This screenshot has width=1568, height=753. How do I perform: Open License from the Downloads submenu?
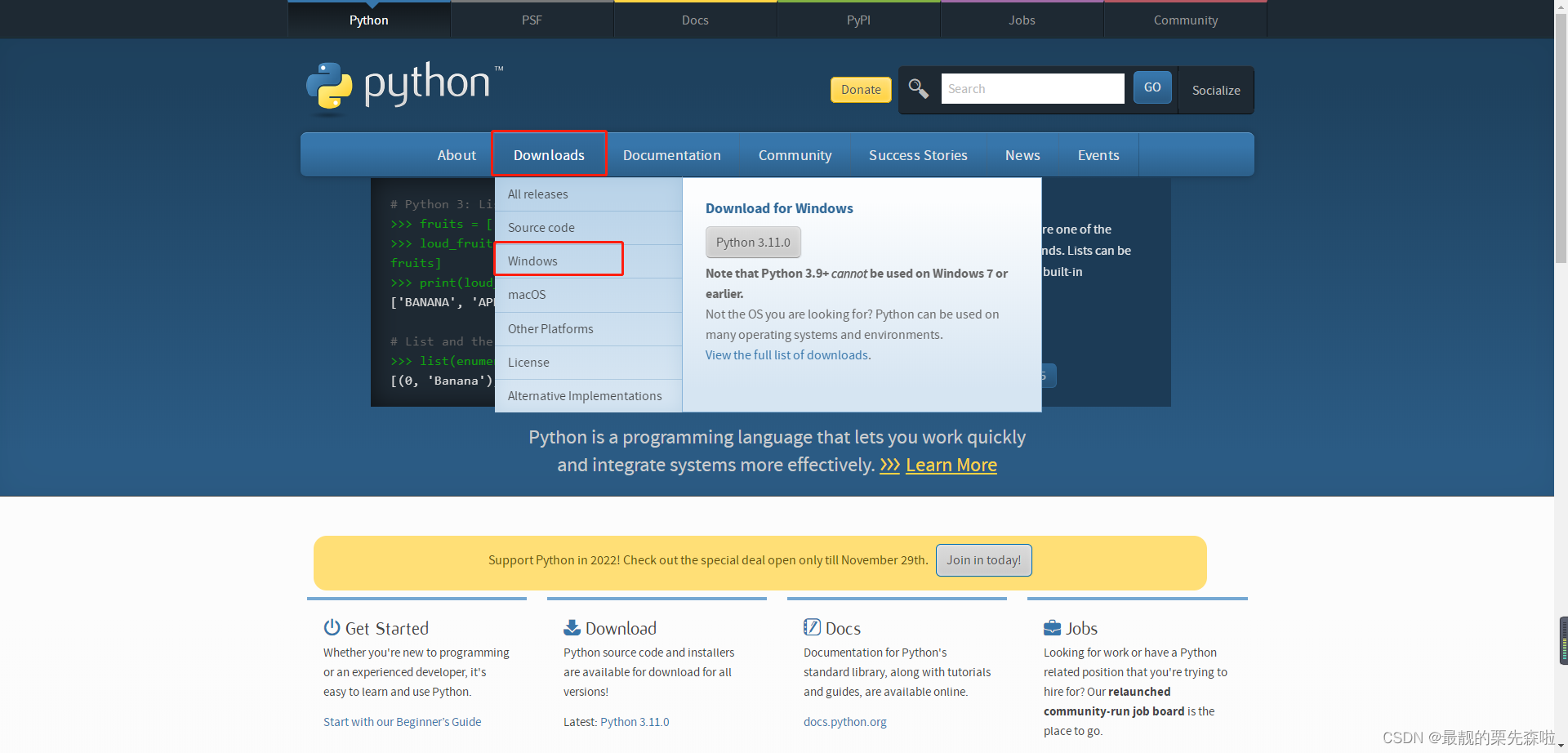pos(588,363)
